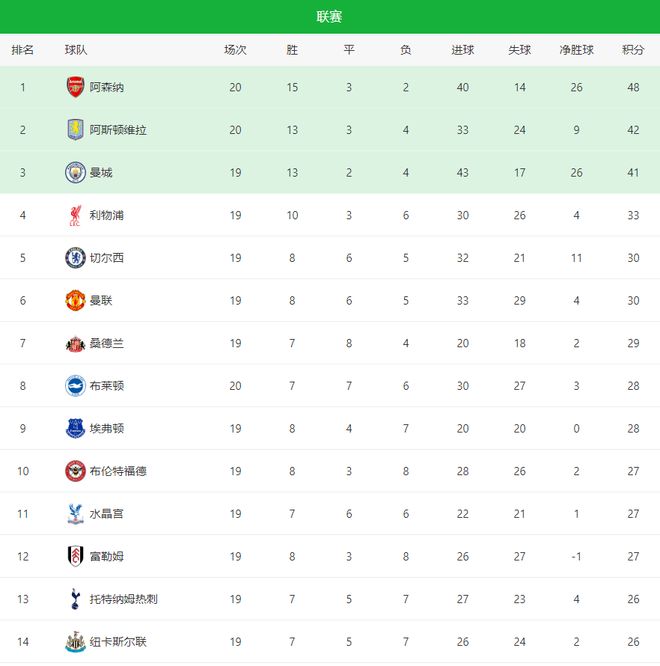Click the Liverpool club crest icon
This screenshot has height=666, width=660.
(x=76, y=215)
